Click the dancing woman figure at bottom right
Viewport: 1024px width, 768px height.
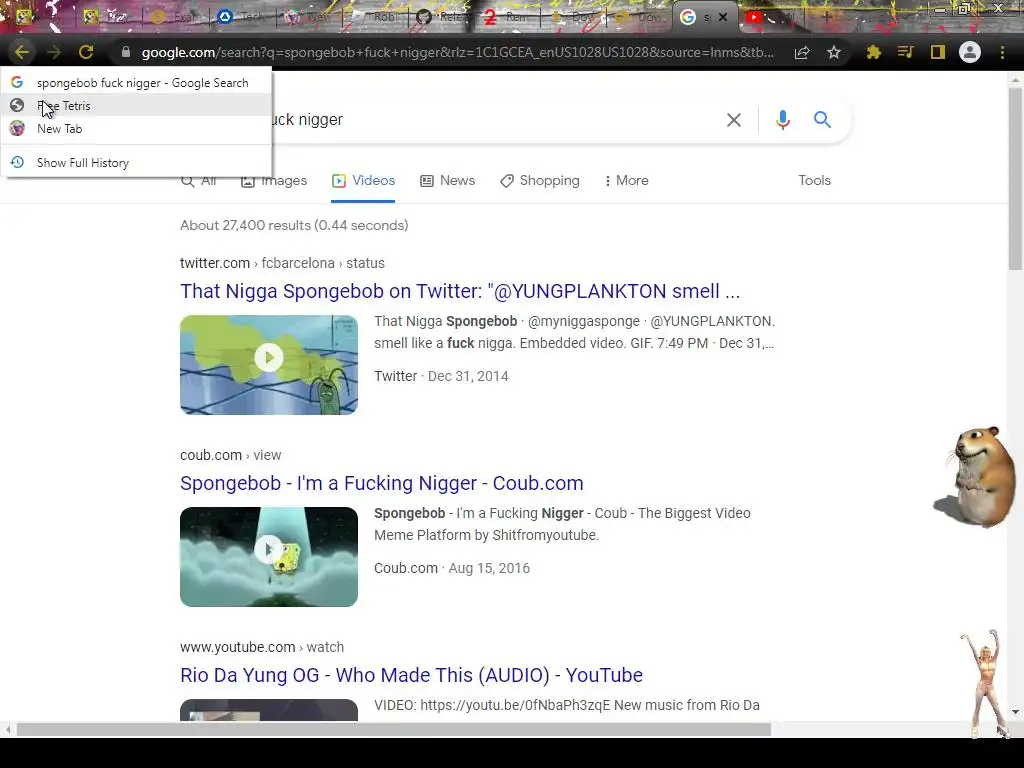click(986, 682)
